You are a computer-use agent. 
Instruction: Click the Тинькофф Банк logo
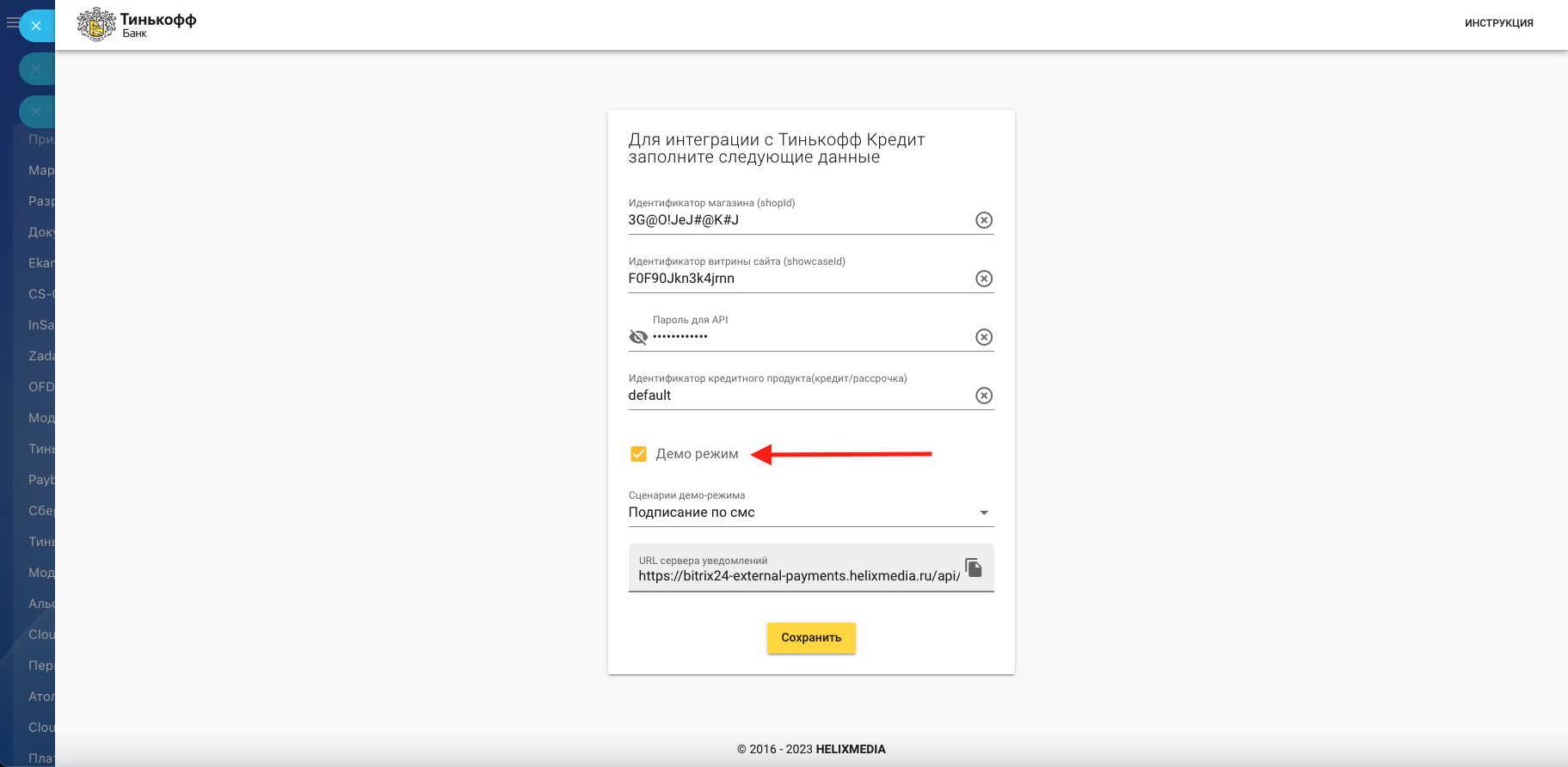pyautogui.click(x=137, y=24)
